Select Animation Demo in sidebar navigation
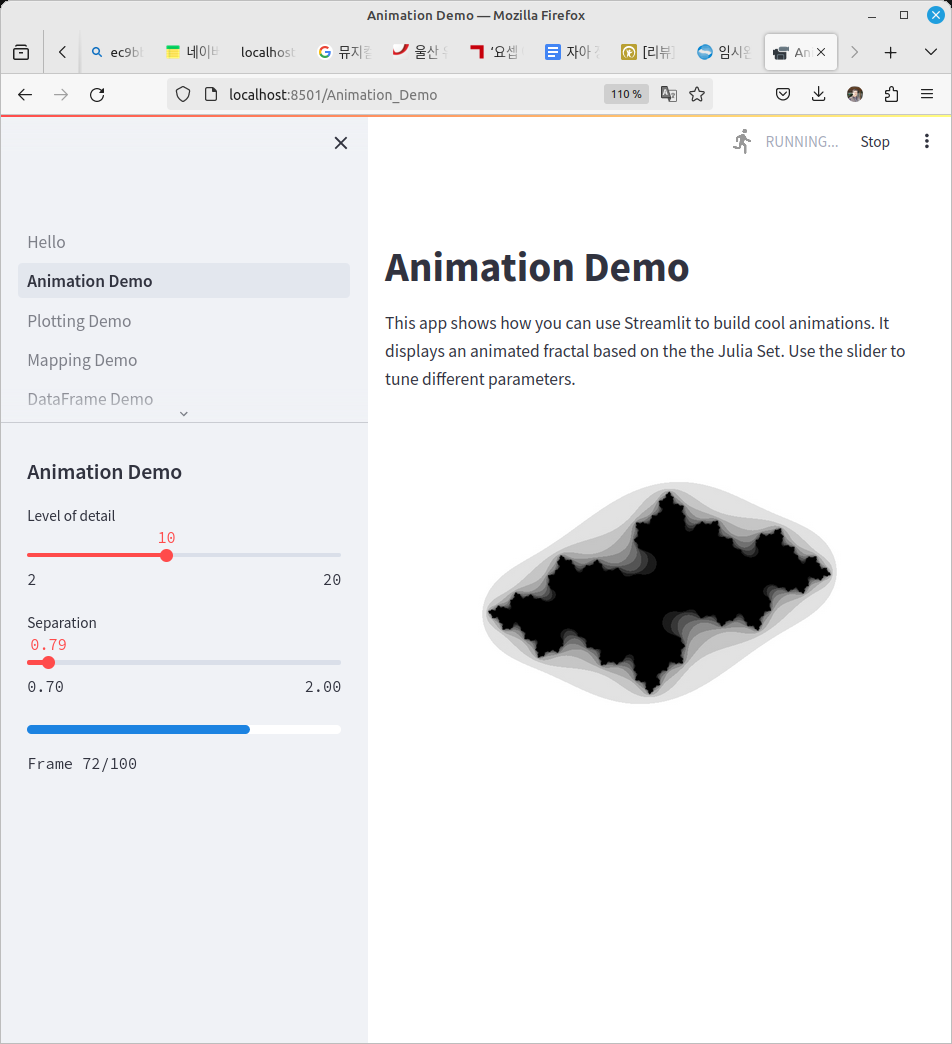952x1044 pixels. [x=184, y=281]
